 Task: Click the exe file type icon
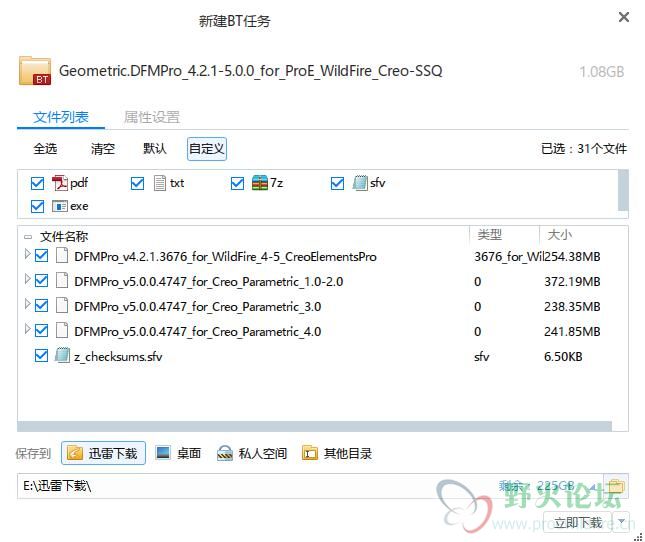click(60, 206)
